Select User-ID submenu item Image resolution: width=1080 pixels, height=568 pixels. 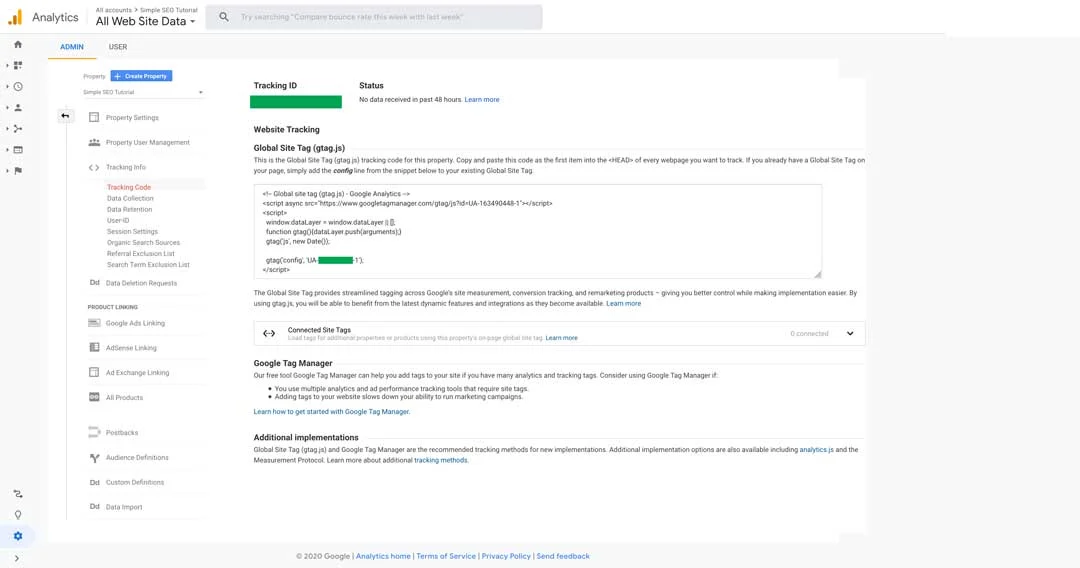[x=118, y=220]
